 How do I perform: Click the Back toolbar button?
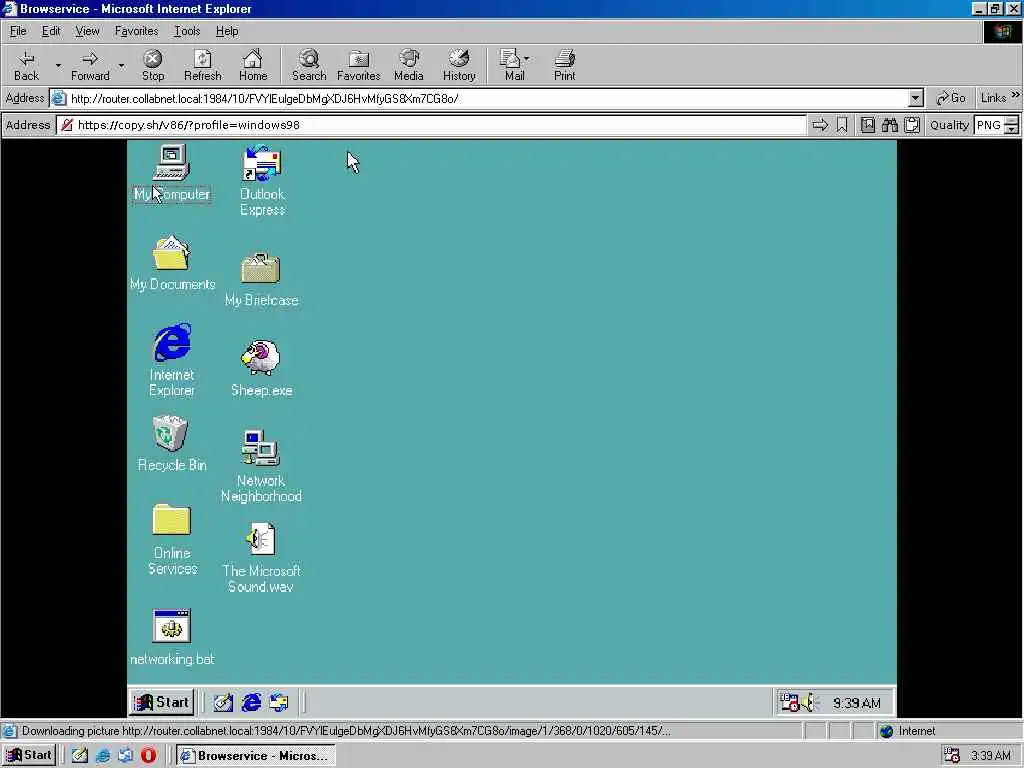coord(26,65)
